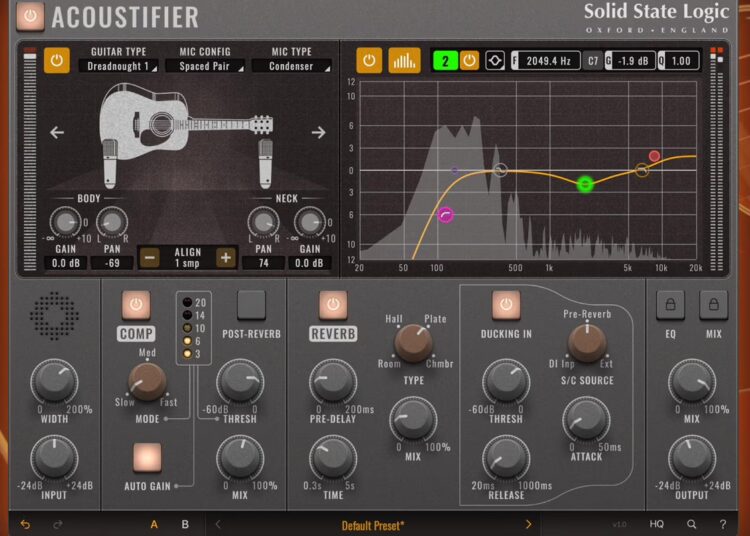Click the Body gain 0.0 dB field
750x536 pixels.
(66, 263)
